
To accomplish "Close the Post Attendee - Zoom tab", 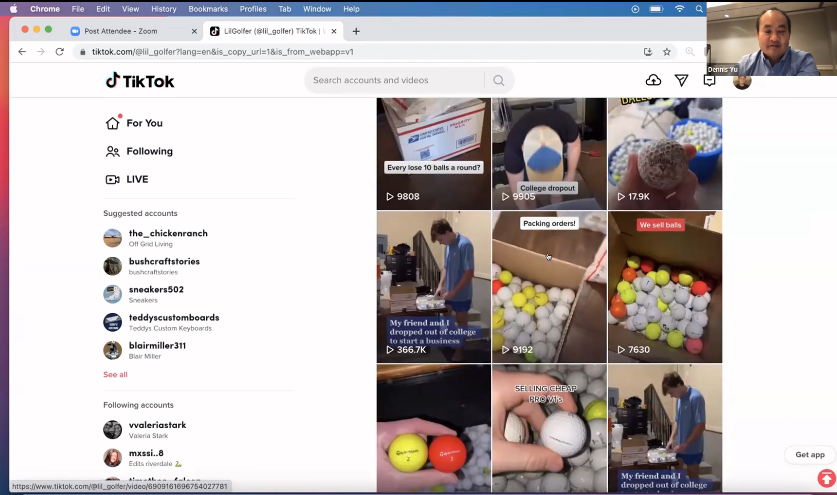I will (194, 31).
